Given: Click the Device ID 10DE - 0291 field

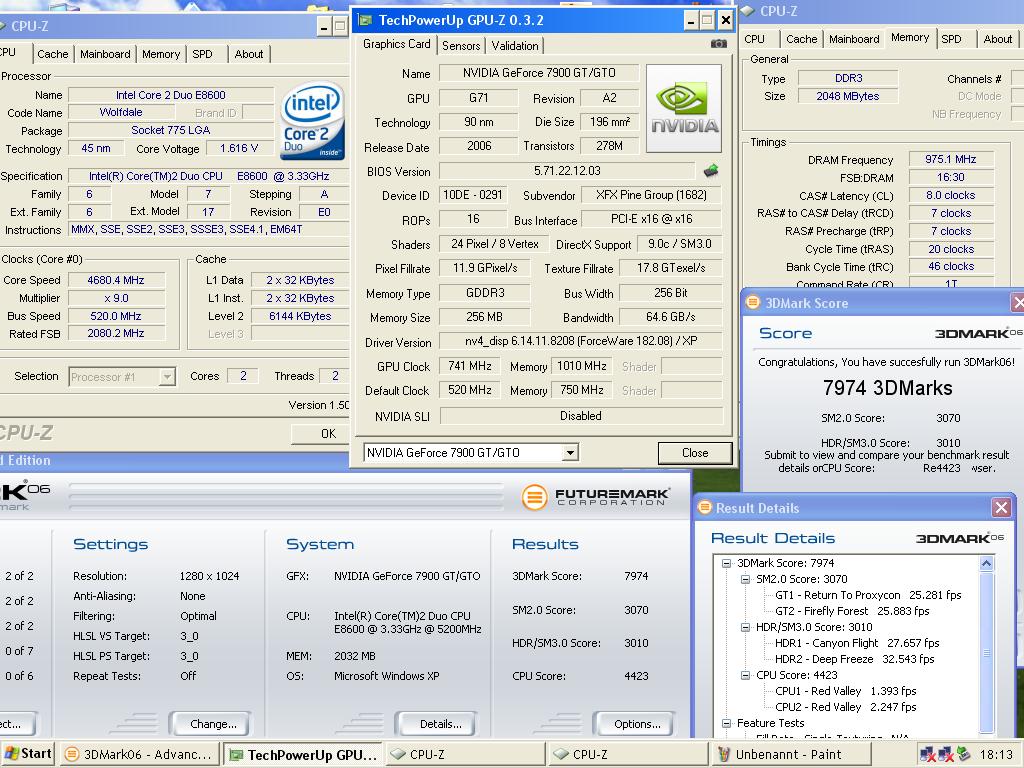Looking at the screenshot, I should [473, 195].
